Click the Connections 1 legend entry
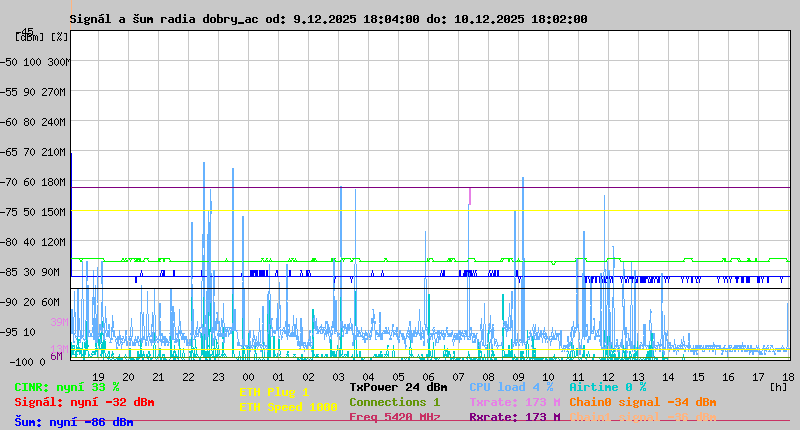This screenshot has width=800, height=430. pos(394,402)
